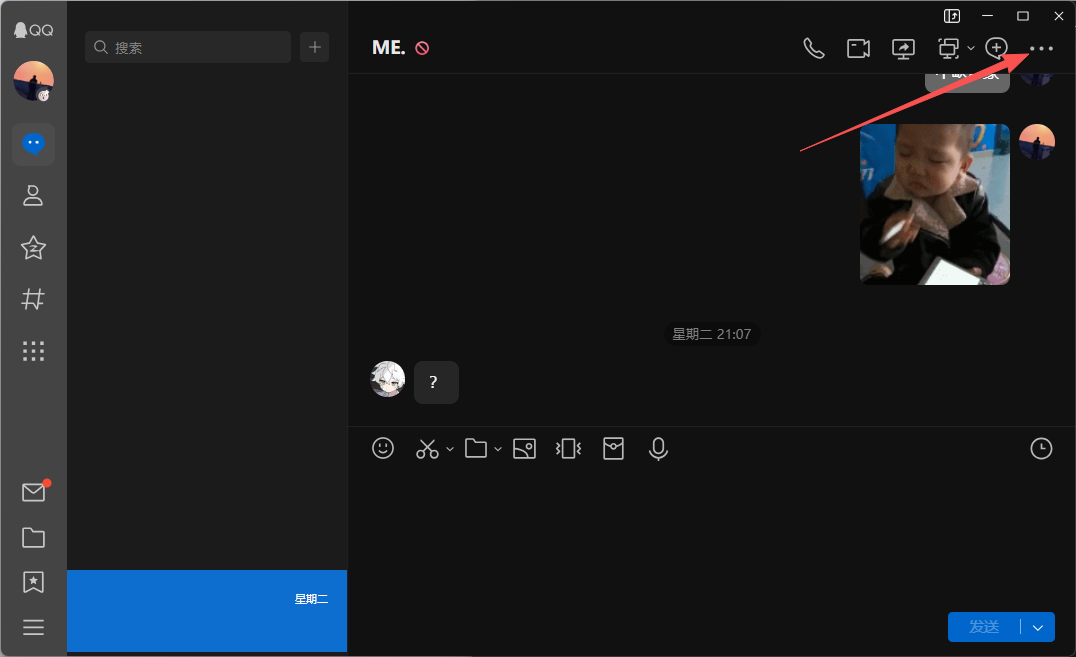This screenshot has width=1076, height=657.
Task: Toggle the separate window layout icon
Action: 952,16
